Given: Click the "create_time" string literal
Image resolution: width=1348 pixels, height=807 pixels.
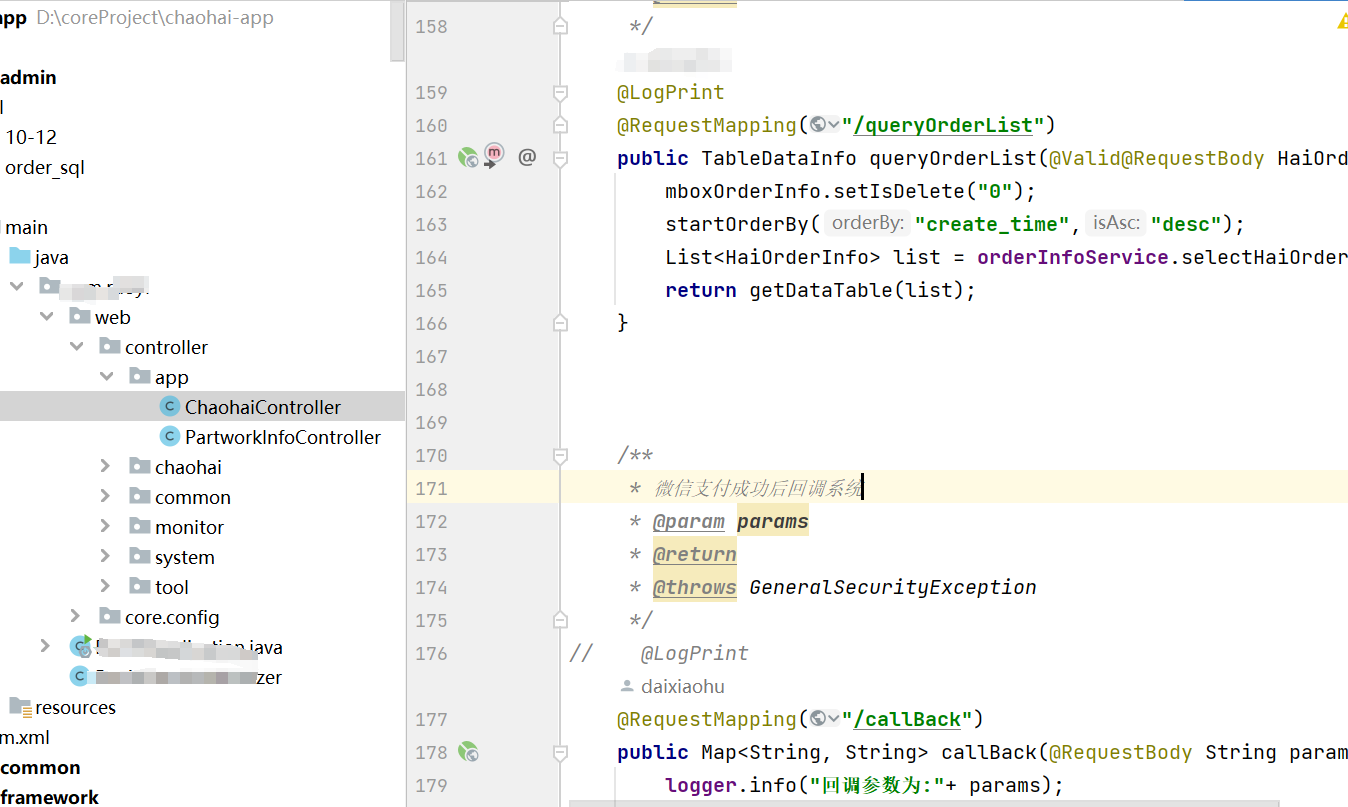Looking at the screenshot, I should point(992,224).
